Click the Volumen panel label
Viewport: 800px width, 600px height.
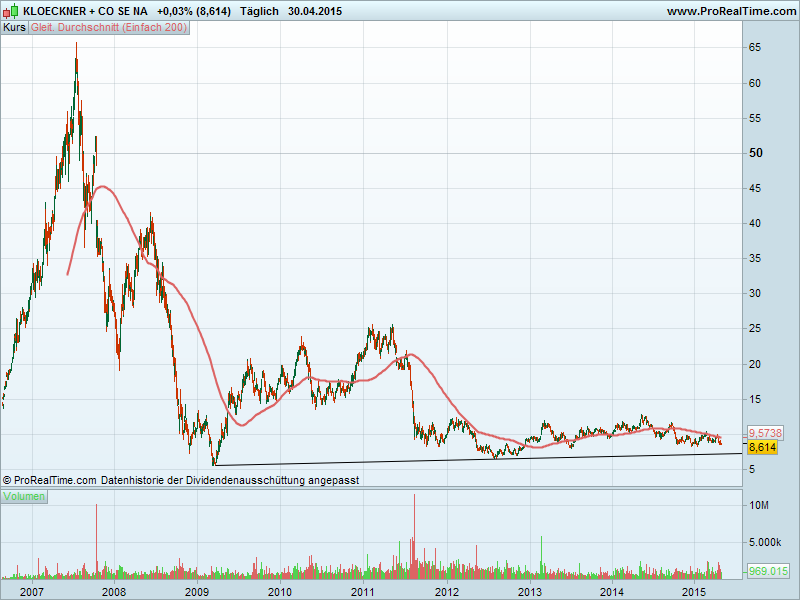(x=24, y=496)
